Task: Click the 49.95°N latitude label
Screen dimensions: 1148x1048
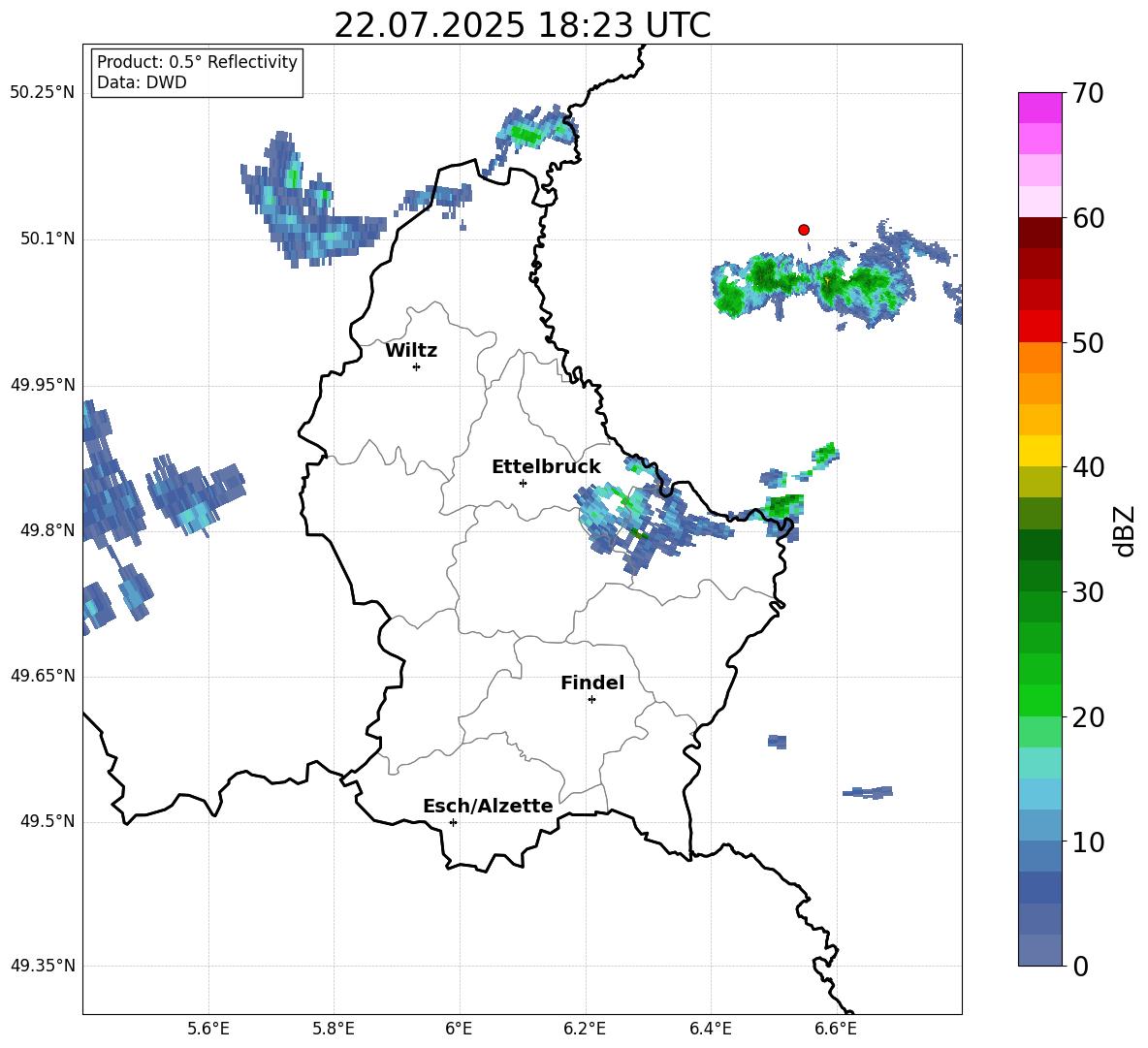Action: [43, 384]
